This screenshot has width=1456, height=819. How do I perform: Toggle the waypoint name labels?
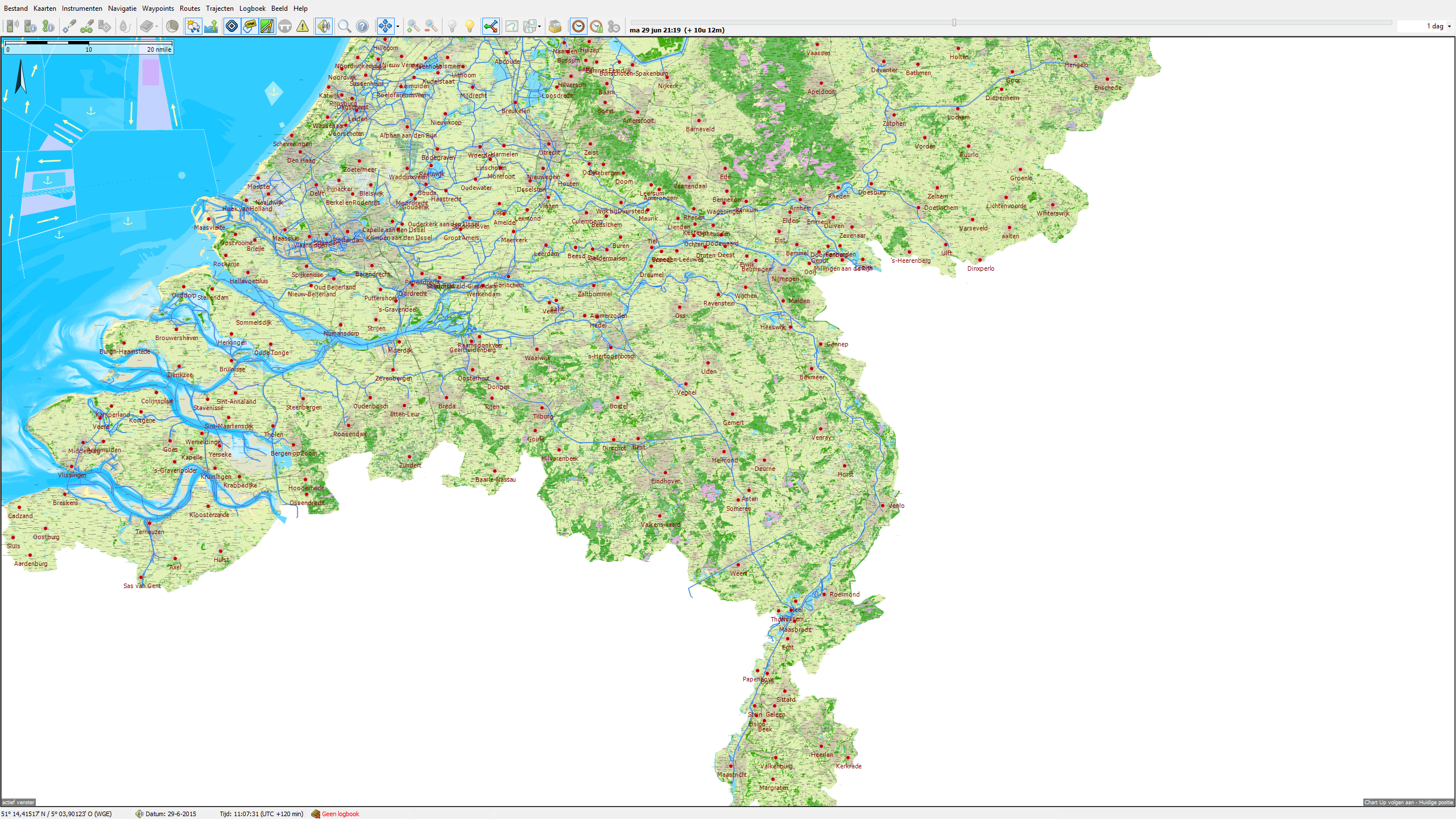tap(250, 26)
